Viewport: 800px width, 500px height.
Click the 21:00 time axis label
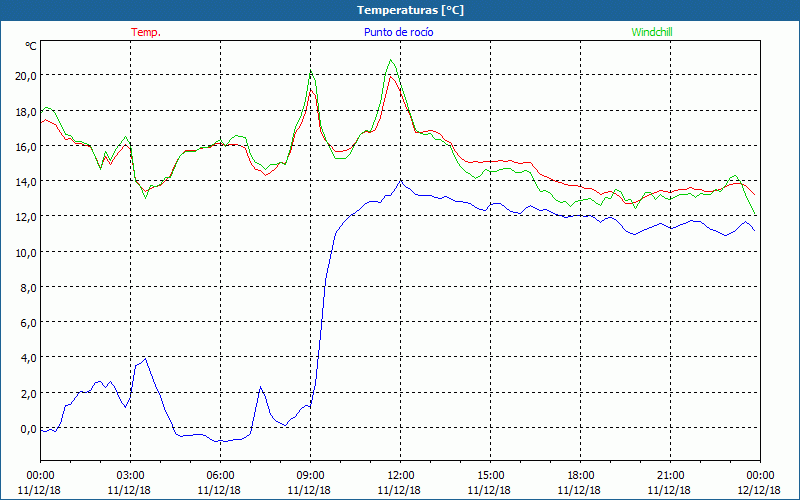[x=670, y=475]
